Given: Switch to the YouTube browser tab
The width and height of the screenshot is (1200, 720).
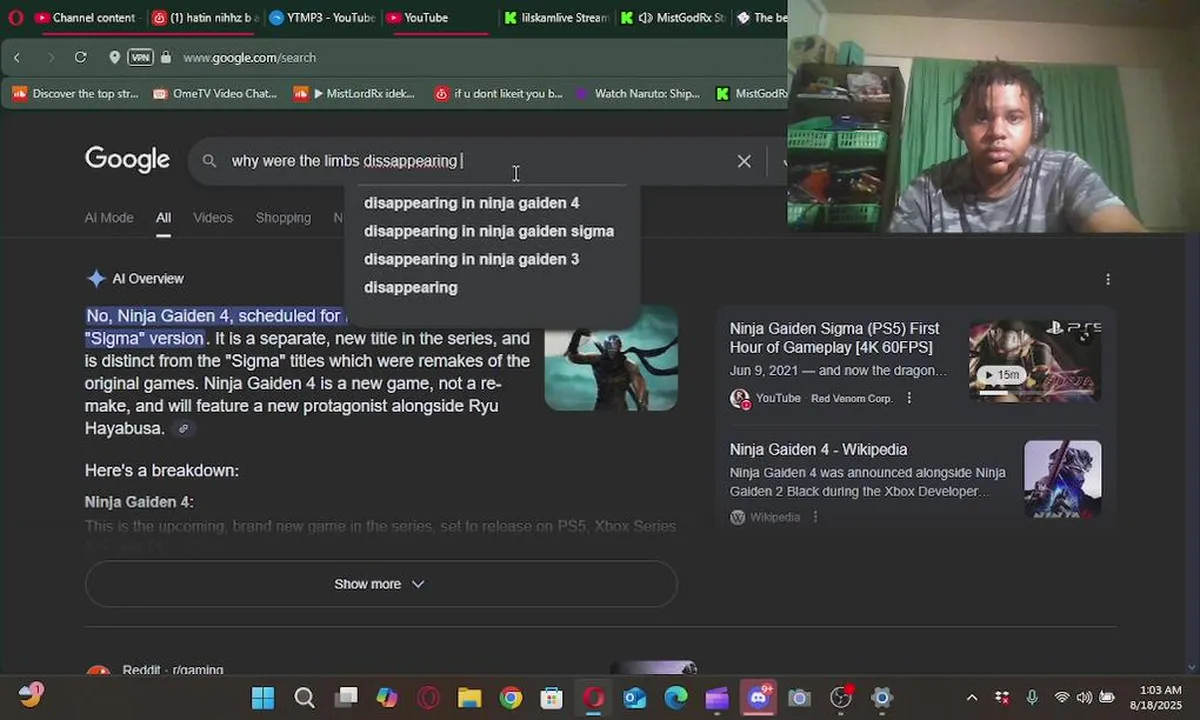Looking at the screenshot, I should [x=436, y=18].
